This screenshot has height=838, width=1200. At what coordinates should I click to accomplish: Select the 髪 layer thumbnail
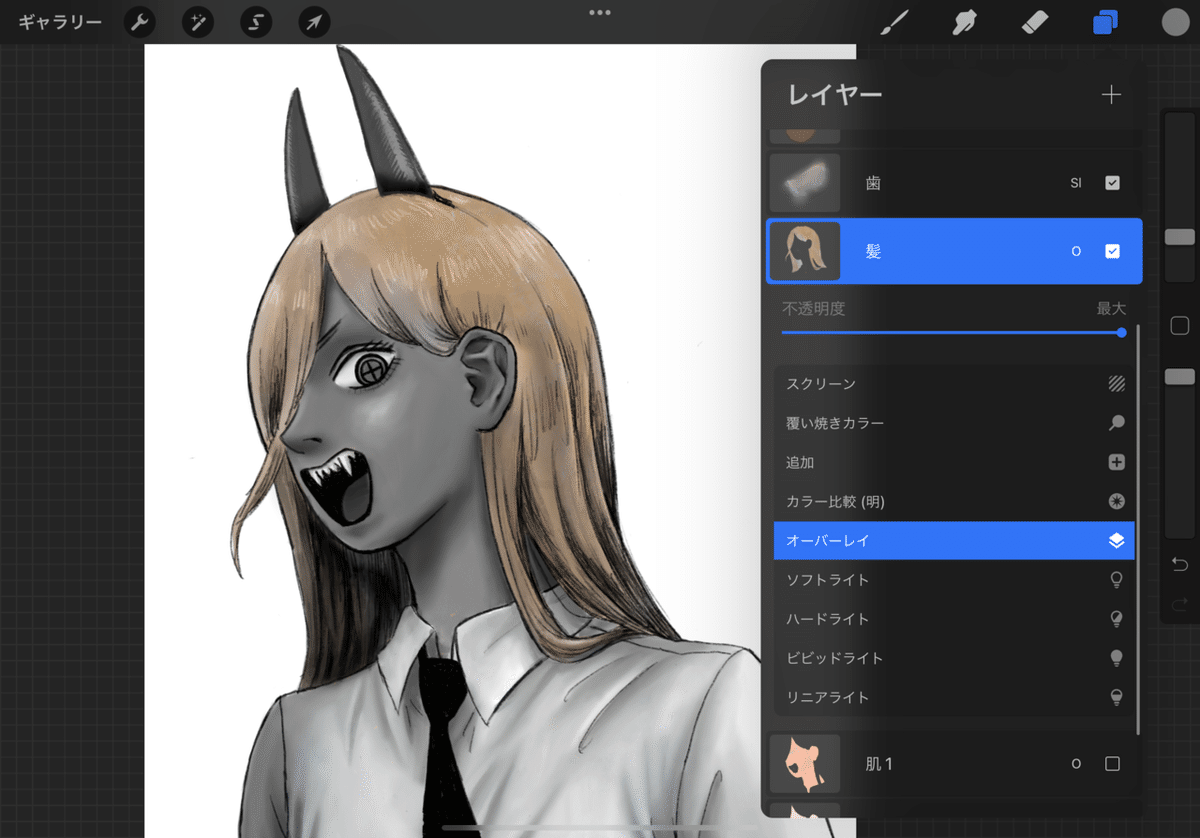pos(805,252)
